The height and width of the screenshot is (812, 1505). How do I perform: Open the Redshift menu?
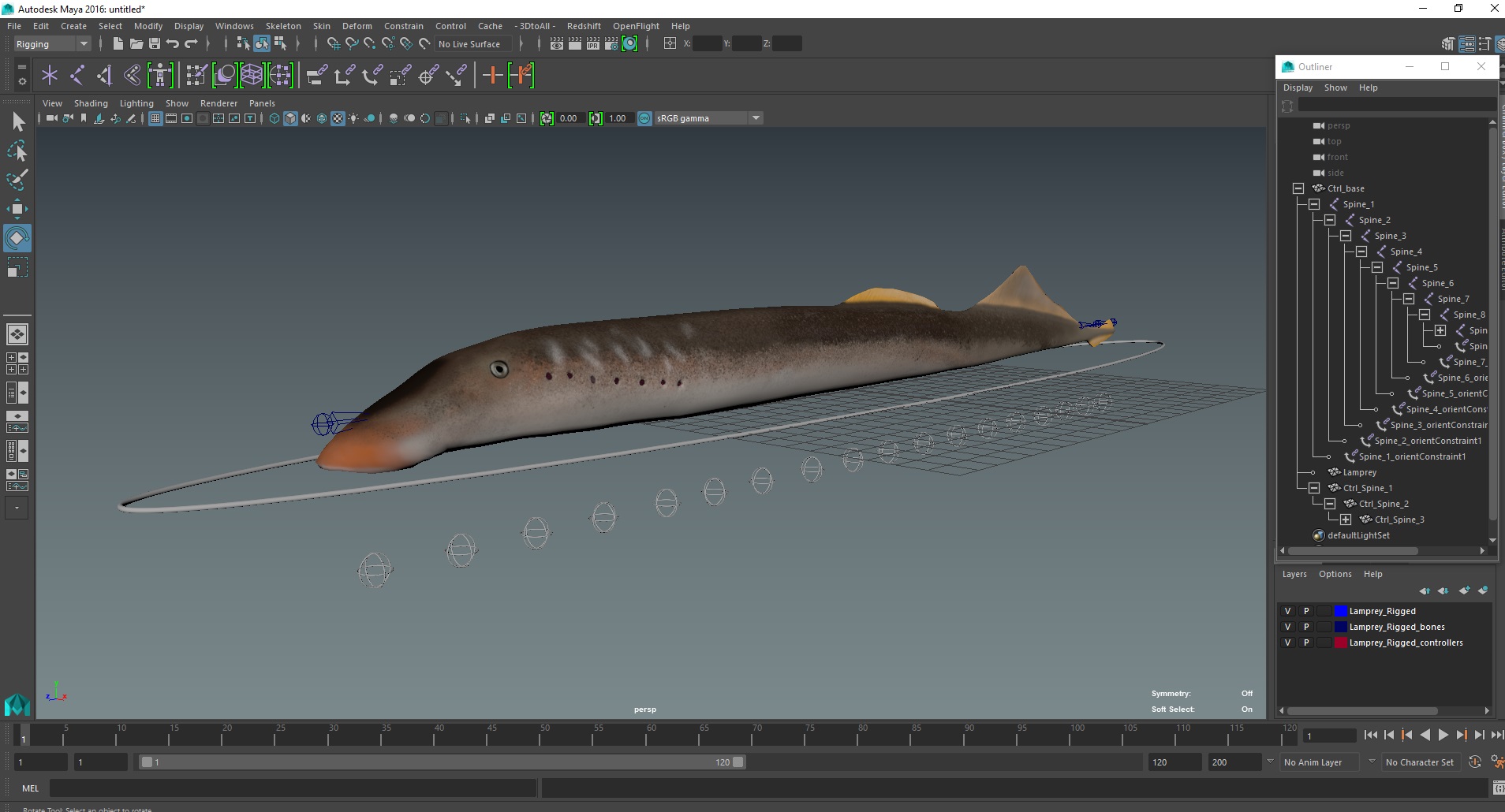click(x=584, y=26)
